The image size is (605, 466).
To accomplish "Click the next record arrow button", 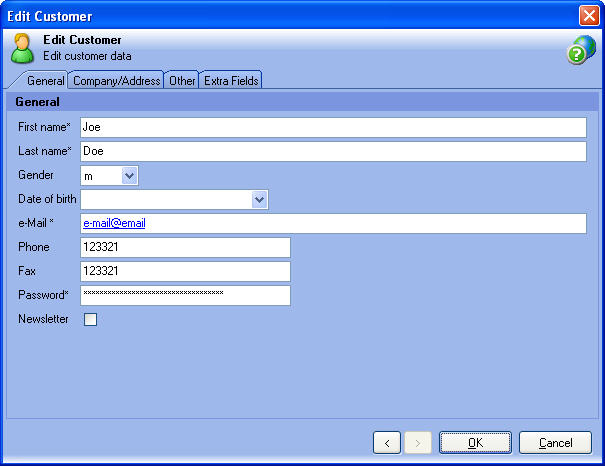I will pos(417,442).
